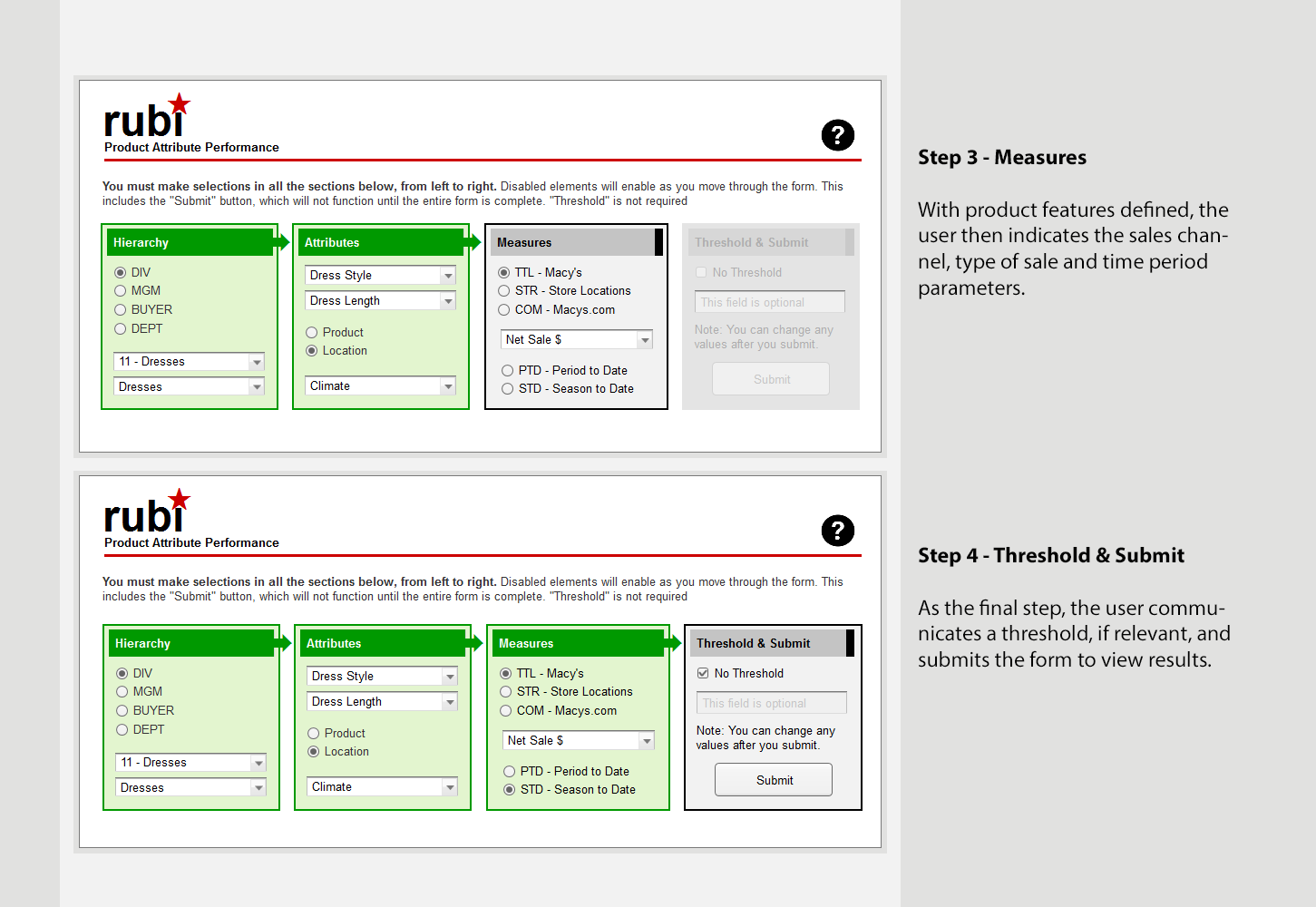Open 11 - Dresses dropdown in Step 3 form
1316x907 pixels.
coord(189,361)
